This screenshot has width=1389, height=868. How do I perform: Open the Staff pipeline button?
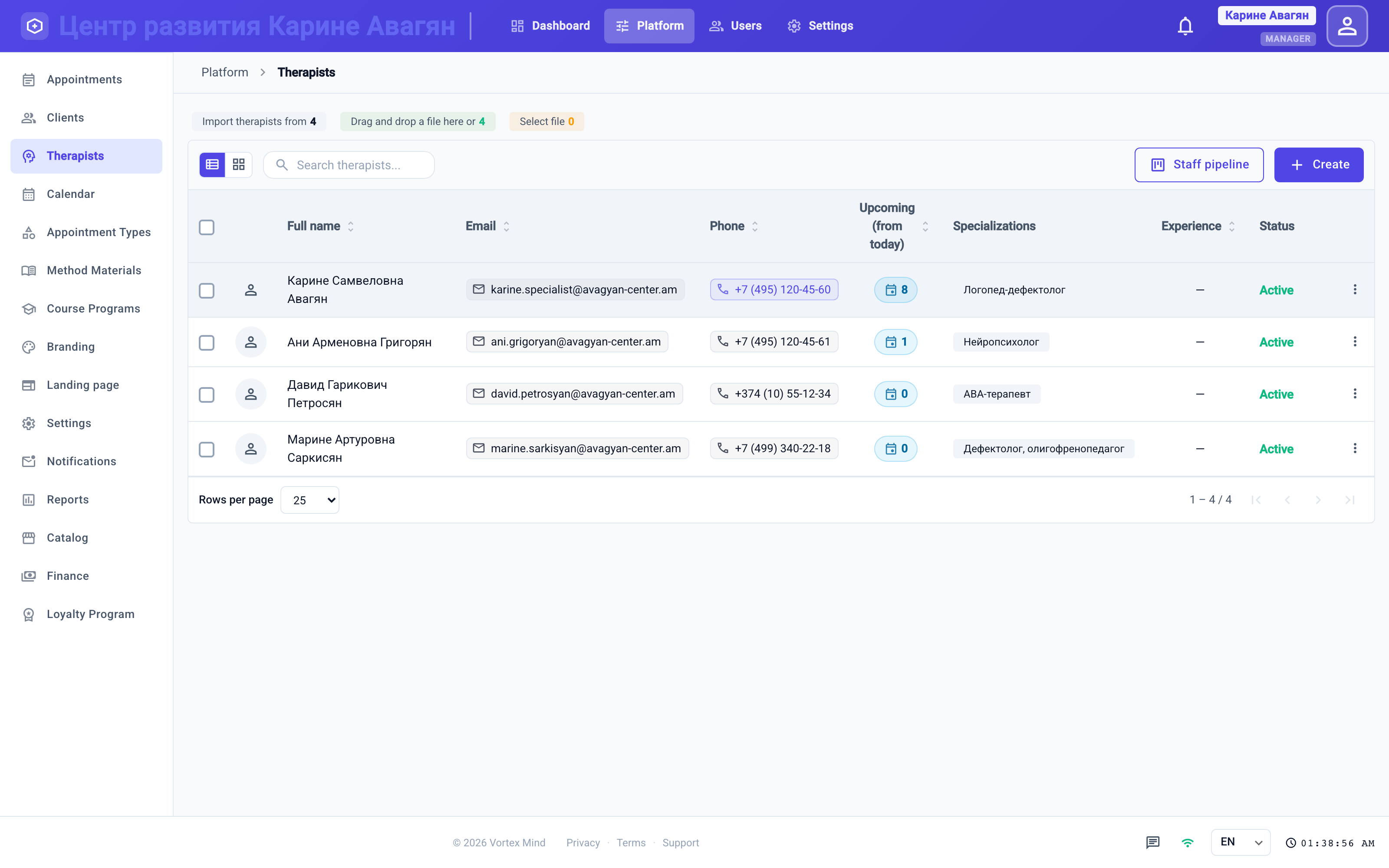click(x=1198, y=165)
